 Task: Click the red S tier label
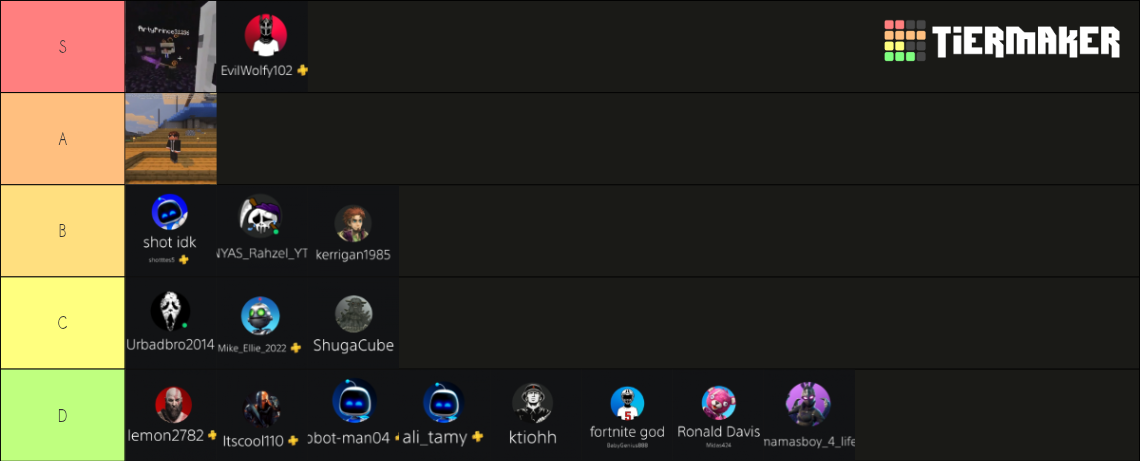63,47
